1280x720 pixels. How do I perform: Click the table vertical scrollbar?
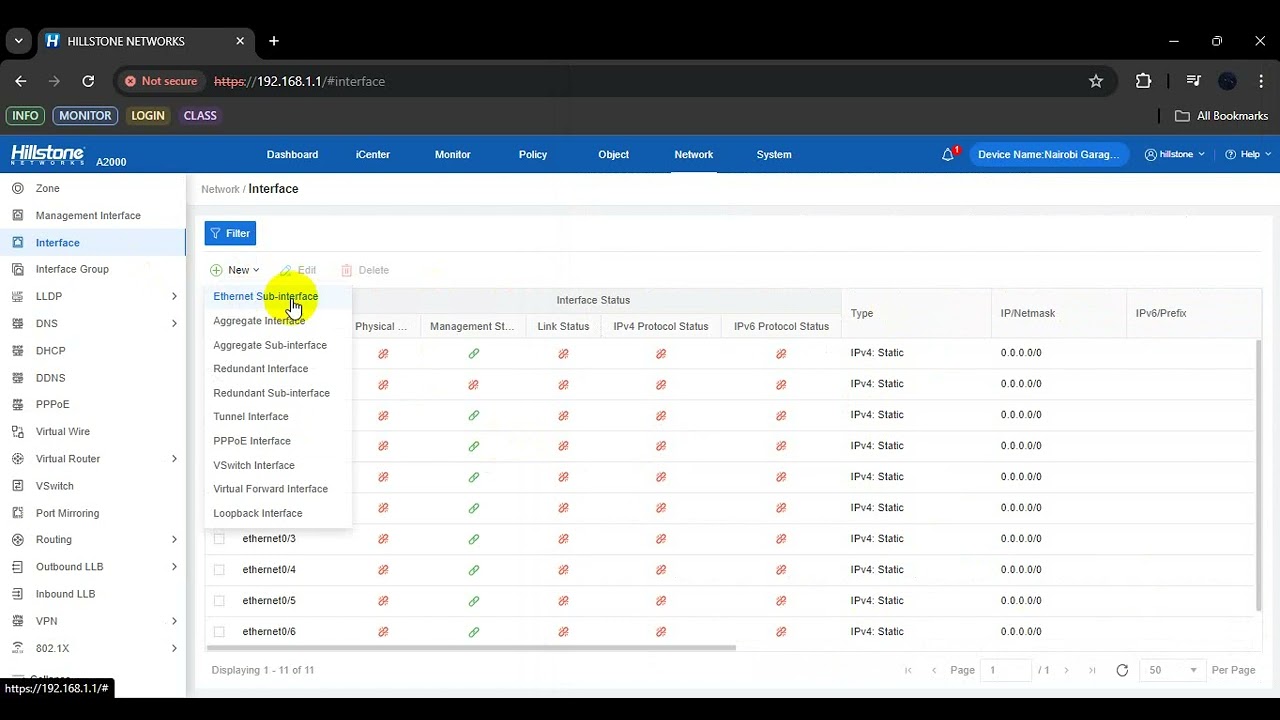pos(1259,475)
